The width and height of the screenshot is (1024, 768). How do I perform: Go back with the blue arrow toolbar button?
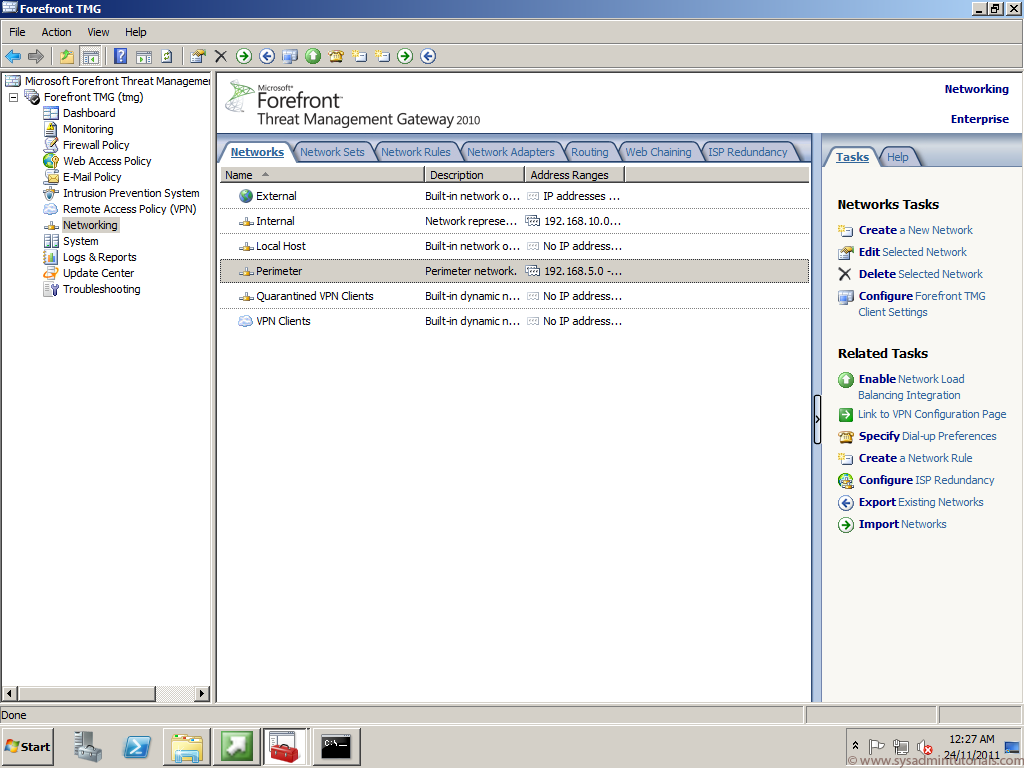pyautogui.click(x=13, y=56)
